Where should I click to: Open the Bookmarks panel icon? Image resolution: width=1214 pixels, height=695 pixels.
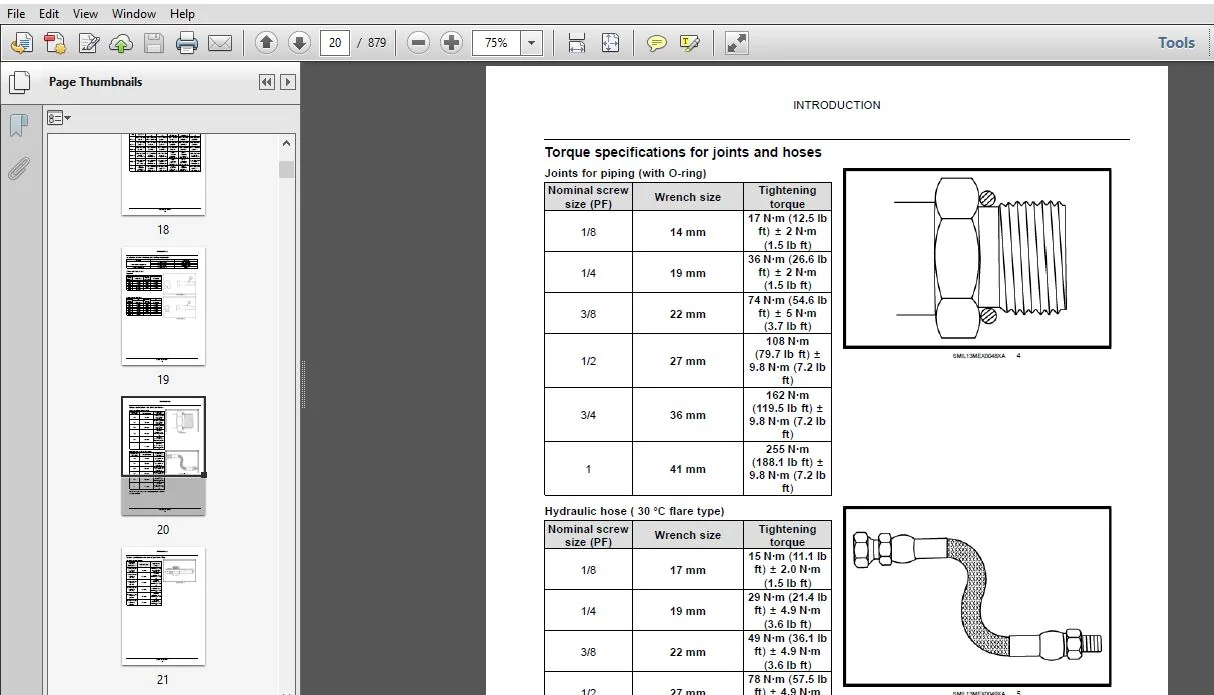tap(19, 126)
